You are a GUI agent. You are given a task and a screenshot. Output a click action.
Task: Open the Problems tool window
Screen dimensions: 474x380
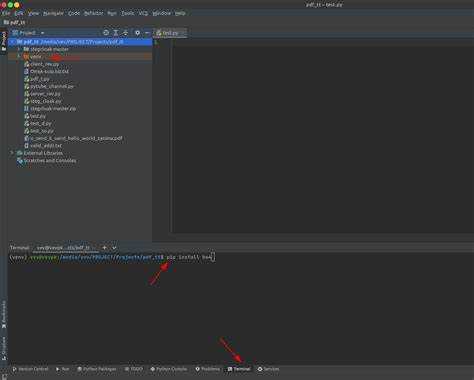[x=207, y=369]
